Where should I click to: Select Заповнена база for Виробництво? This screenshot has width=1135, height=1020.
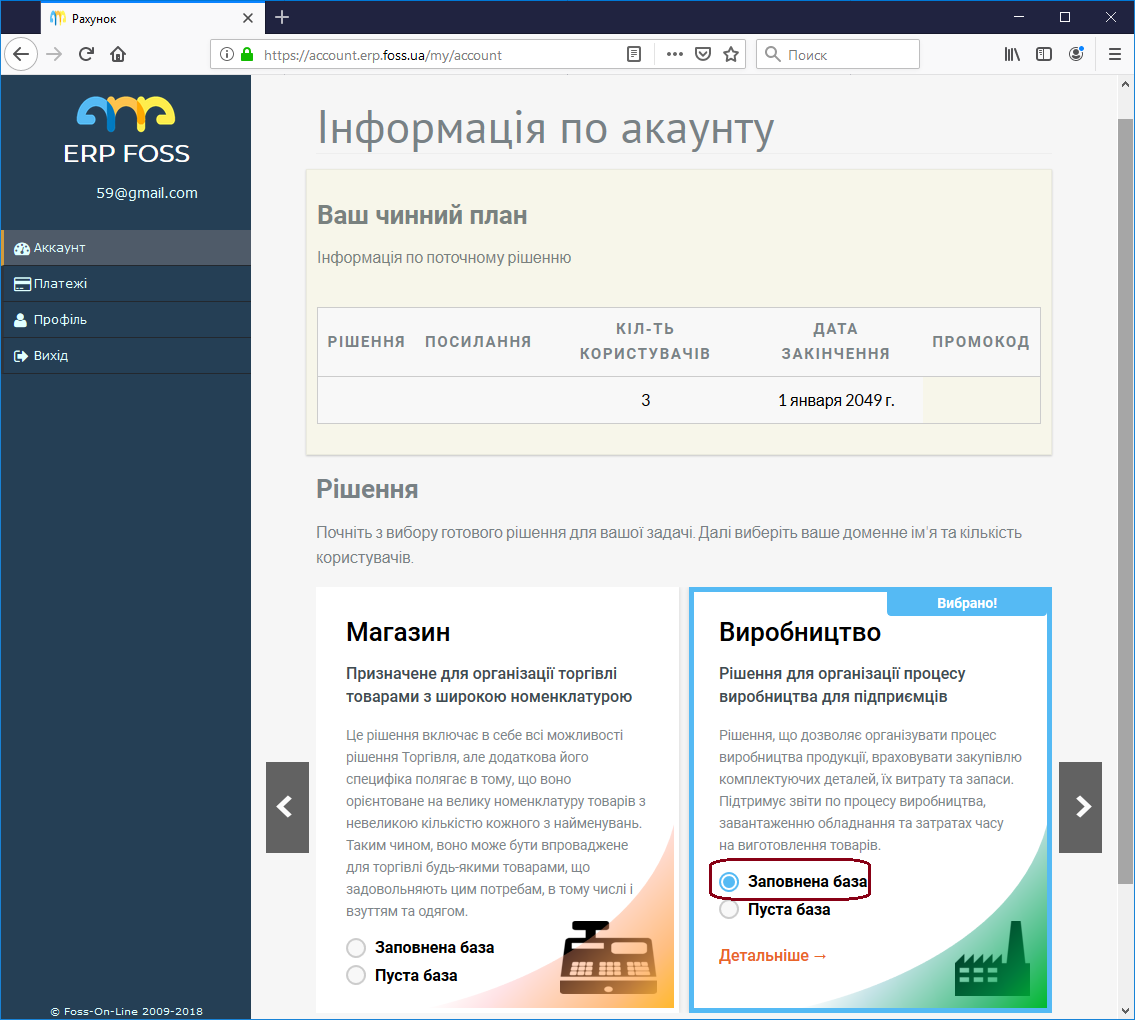729,882
